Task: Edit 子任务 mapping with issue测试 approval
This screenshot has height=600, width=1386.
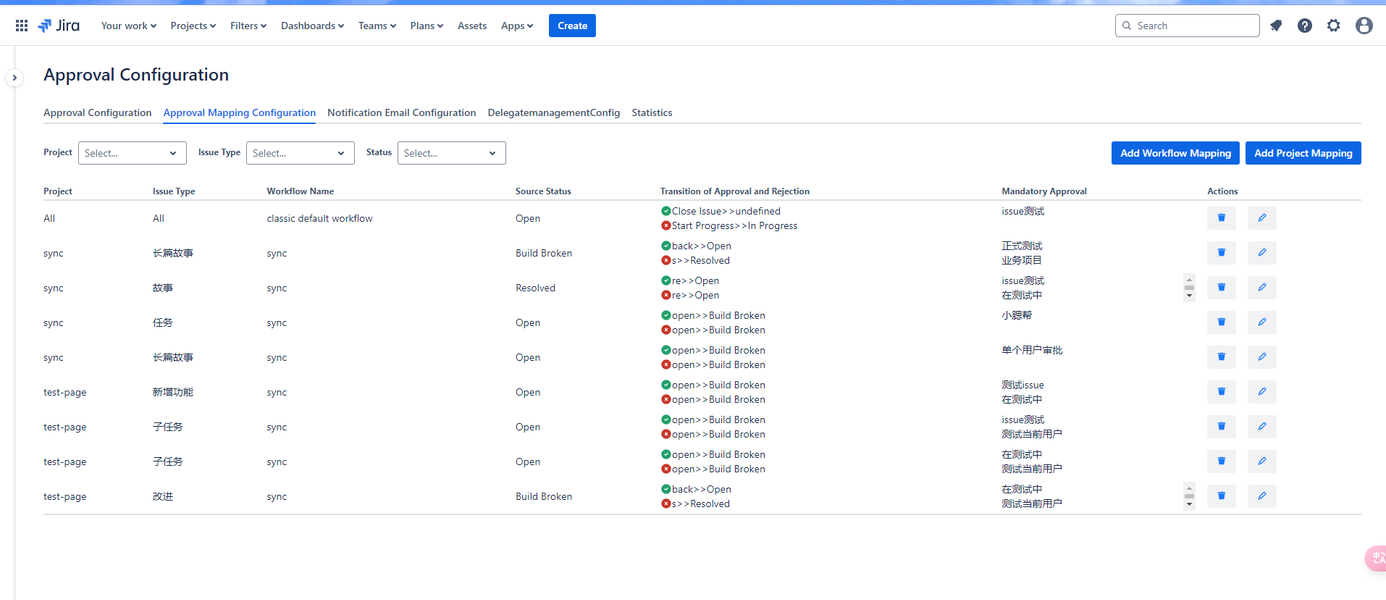Action: click(1262, 427)
